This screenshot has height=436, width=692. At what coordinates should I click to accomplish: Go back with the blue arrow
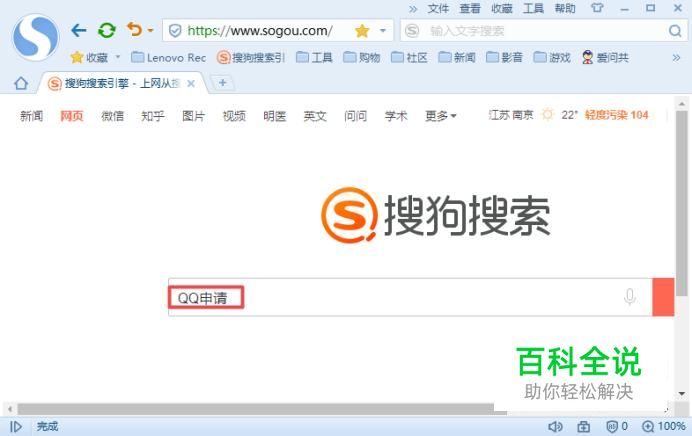(x=79, y=30)
